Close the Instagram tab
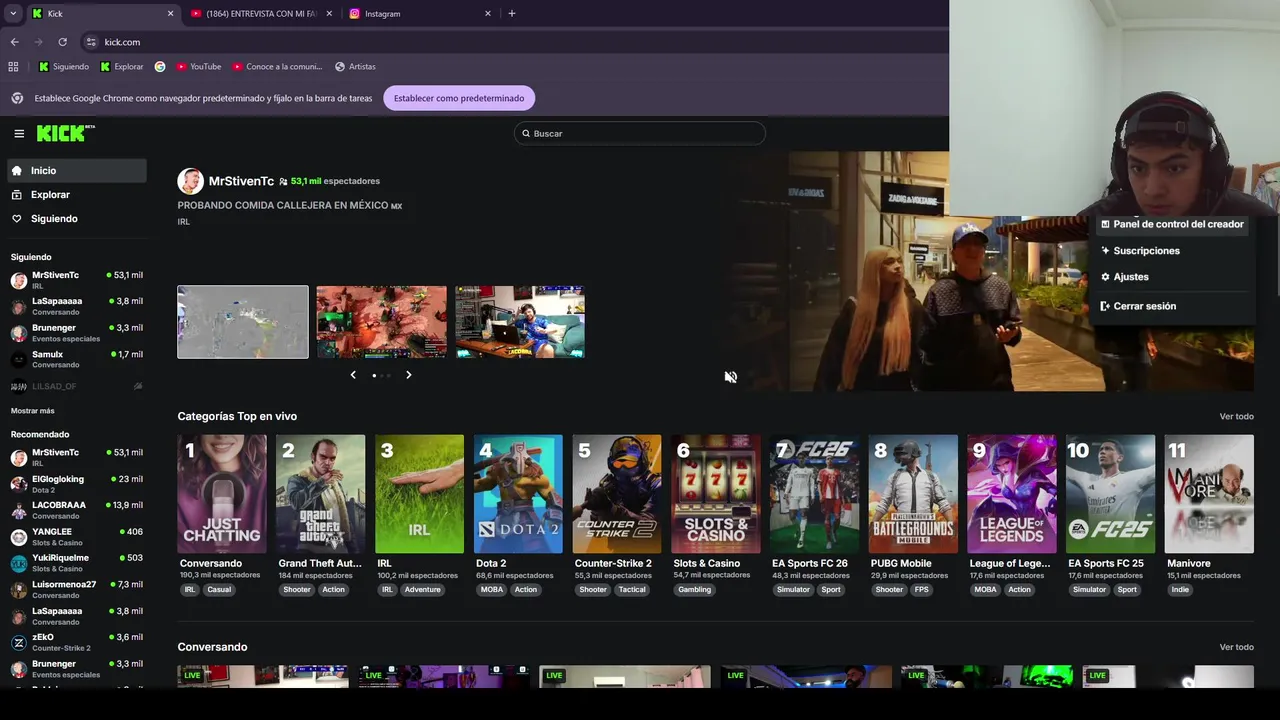The image size is (1280, 720). [x=488, y=14]
